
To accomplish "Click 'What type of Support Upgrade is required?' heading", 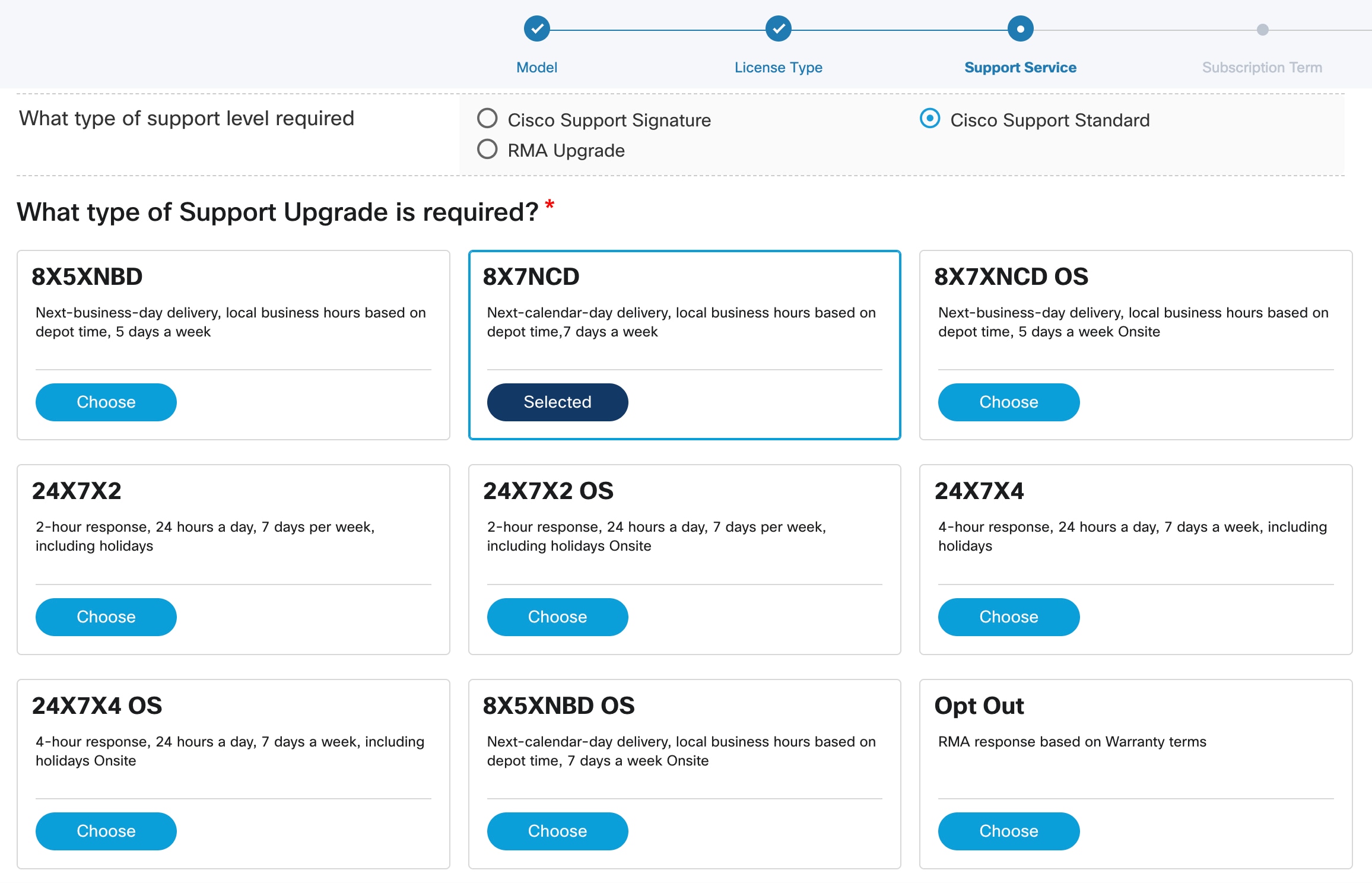I will (278, 212).
